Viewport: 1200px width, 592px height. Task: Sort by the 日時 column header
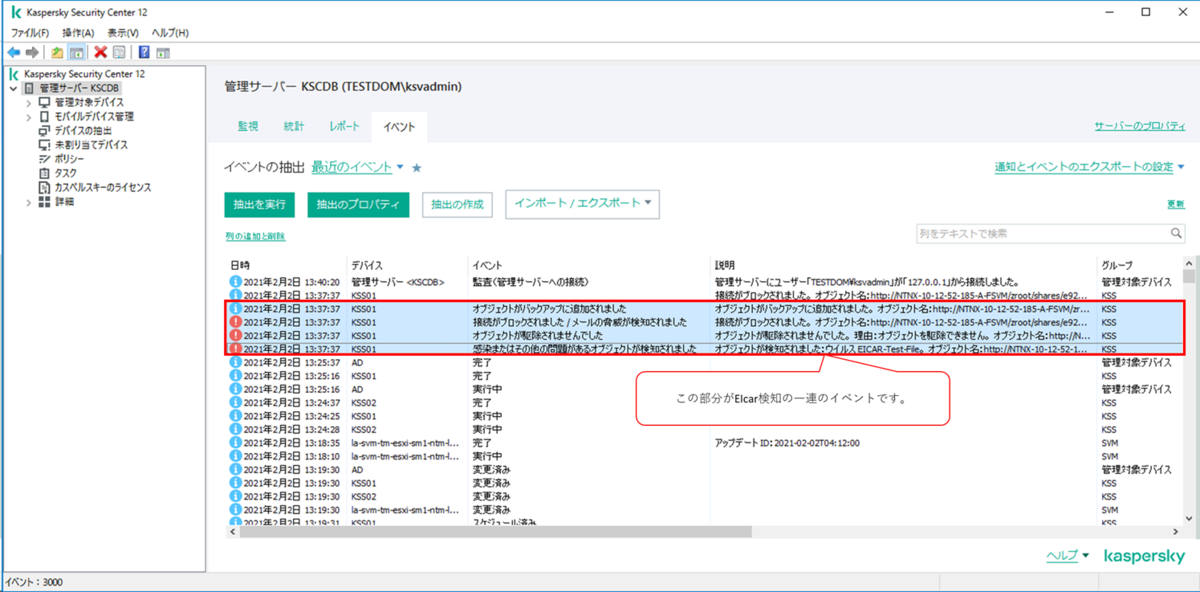pyautogui.click(x=240, y=266)
